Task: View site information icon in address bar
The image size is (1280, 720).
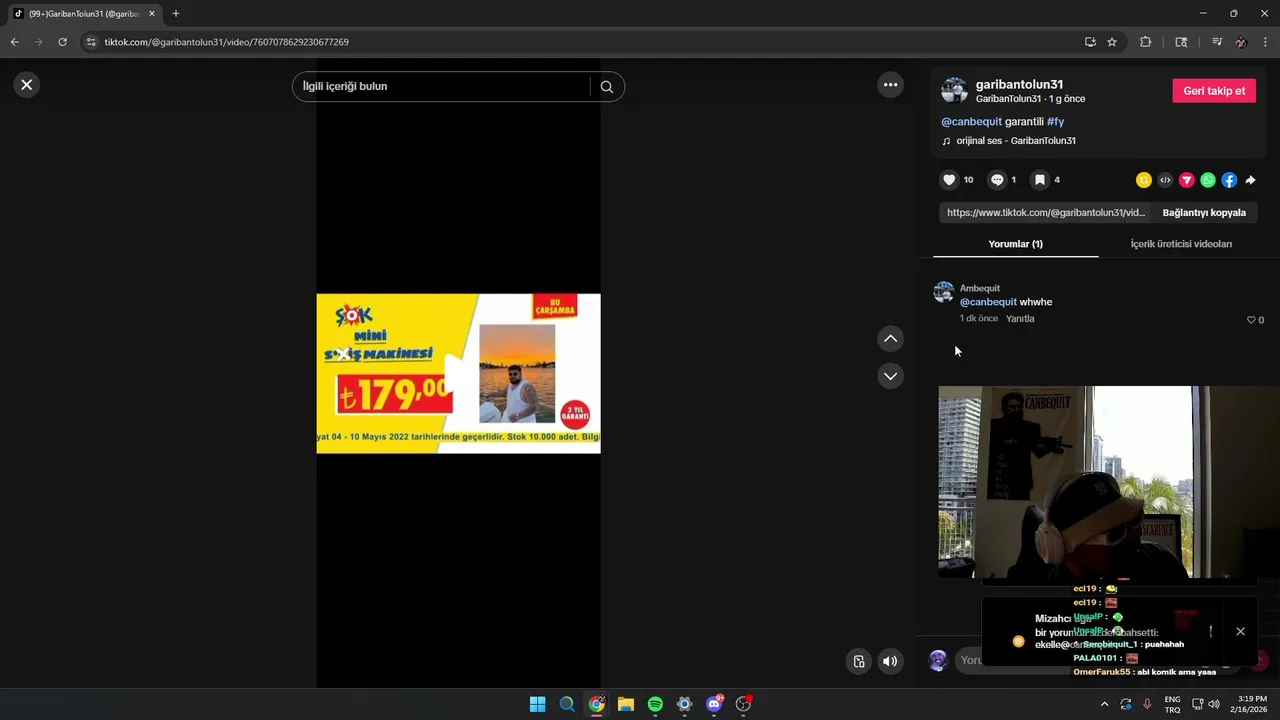Action: pos(91,42)
